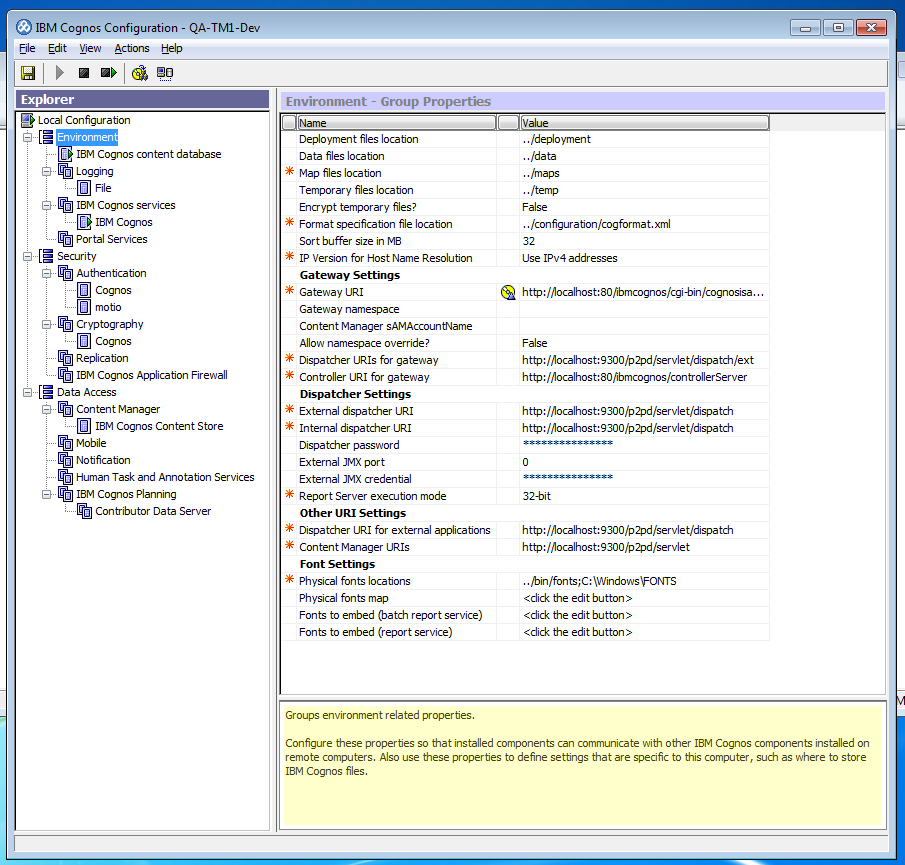The width and height of the screenshot is (905, 865).
Task: Click the File logging node icon
Action: tap(84, 188)
